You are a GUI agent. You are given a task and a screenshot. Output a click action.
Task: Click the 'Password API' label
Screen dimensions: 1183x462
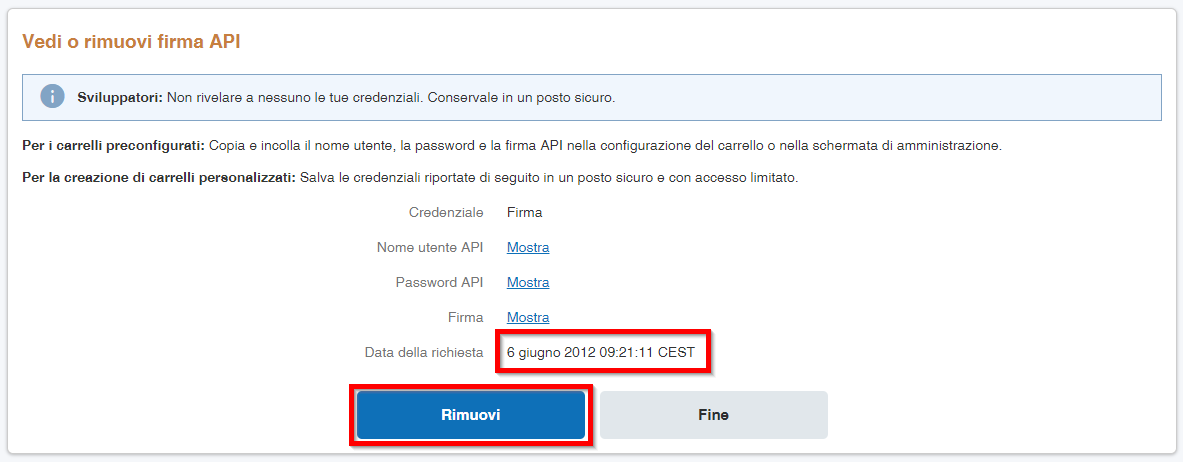(439, 282)
